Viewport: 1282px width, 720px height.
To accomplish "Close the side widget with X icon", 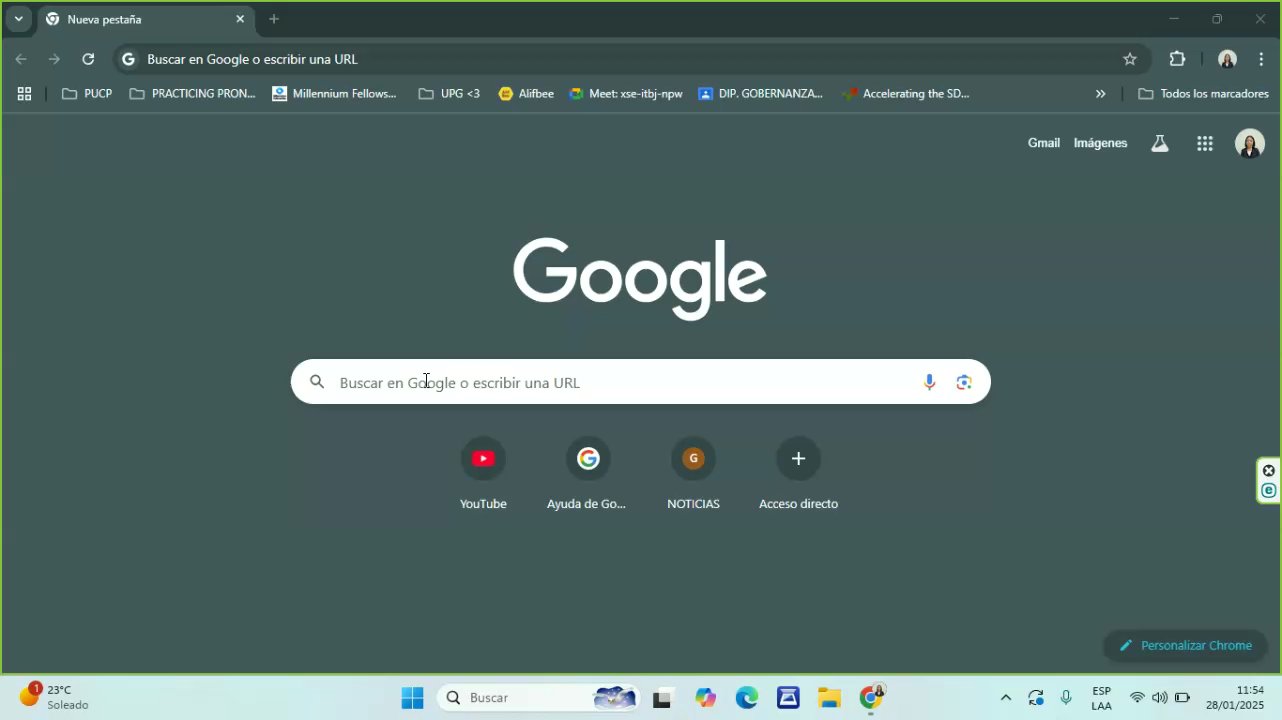I will pyautogui.click(x=1269, y=471).
